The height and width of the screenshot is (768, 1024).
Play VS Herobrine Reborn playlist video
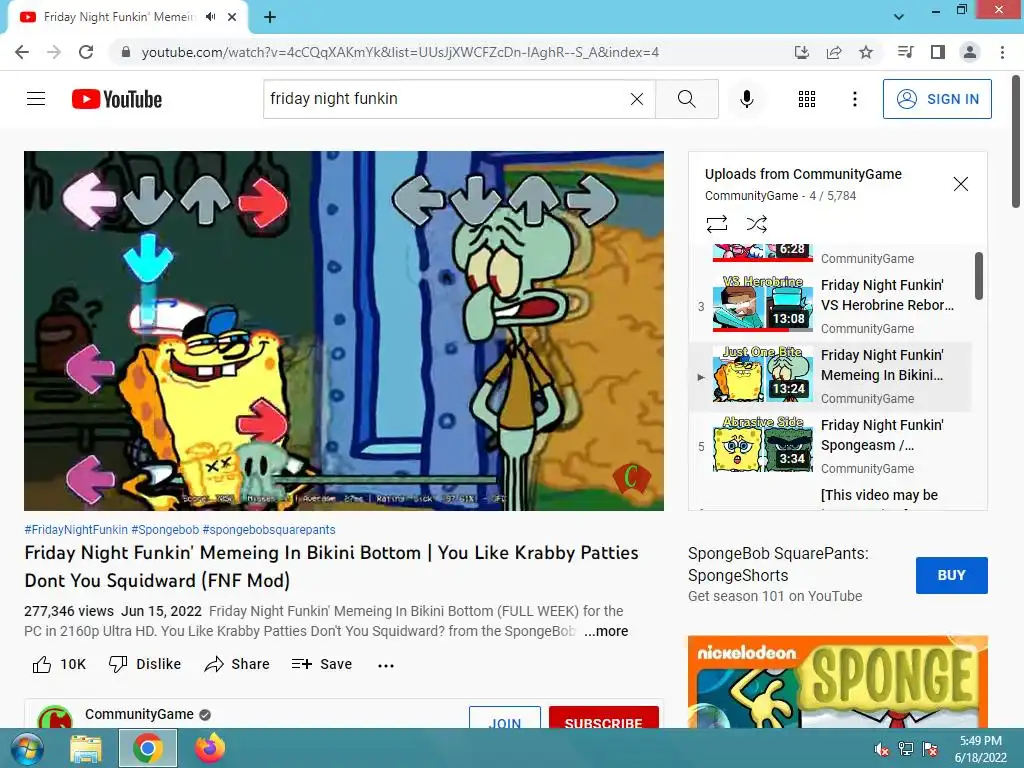coord(831,306)
